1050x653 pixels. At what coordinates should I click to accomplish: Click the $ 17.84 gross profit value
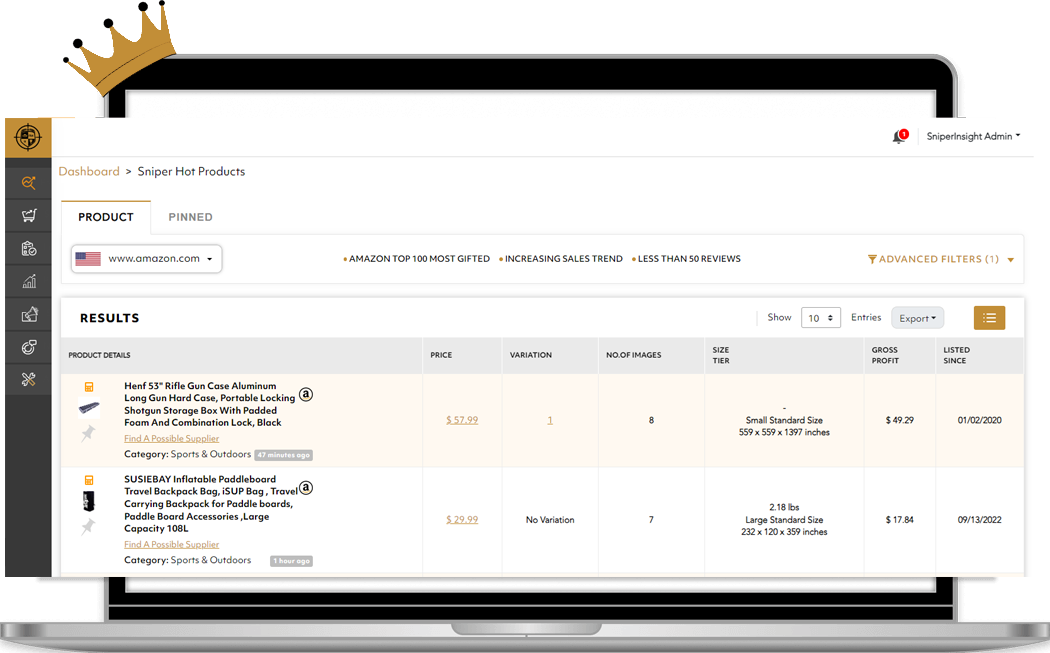coord(899,519)
